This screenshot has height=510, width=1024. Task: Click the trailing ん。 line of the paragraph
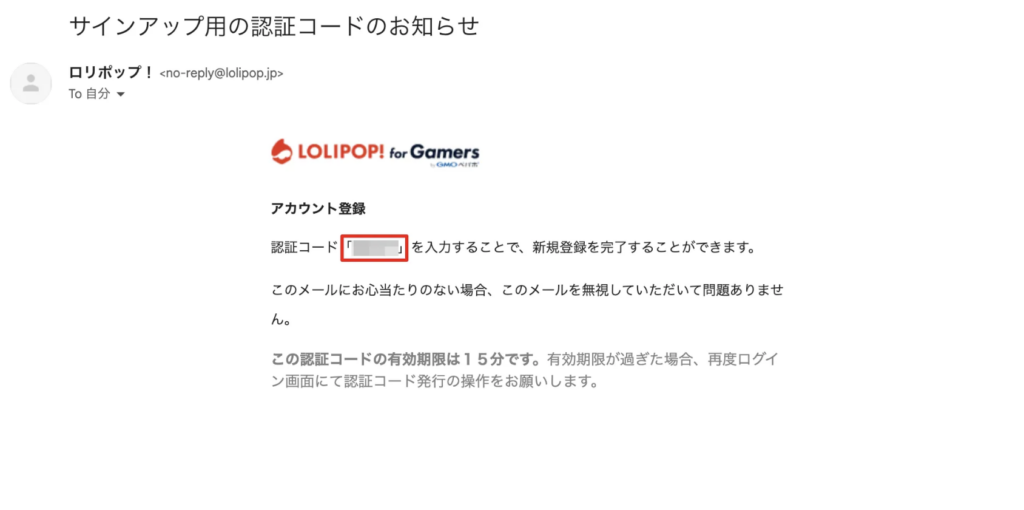coord(281,321)
